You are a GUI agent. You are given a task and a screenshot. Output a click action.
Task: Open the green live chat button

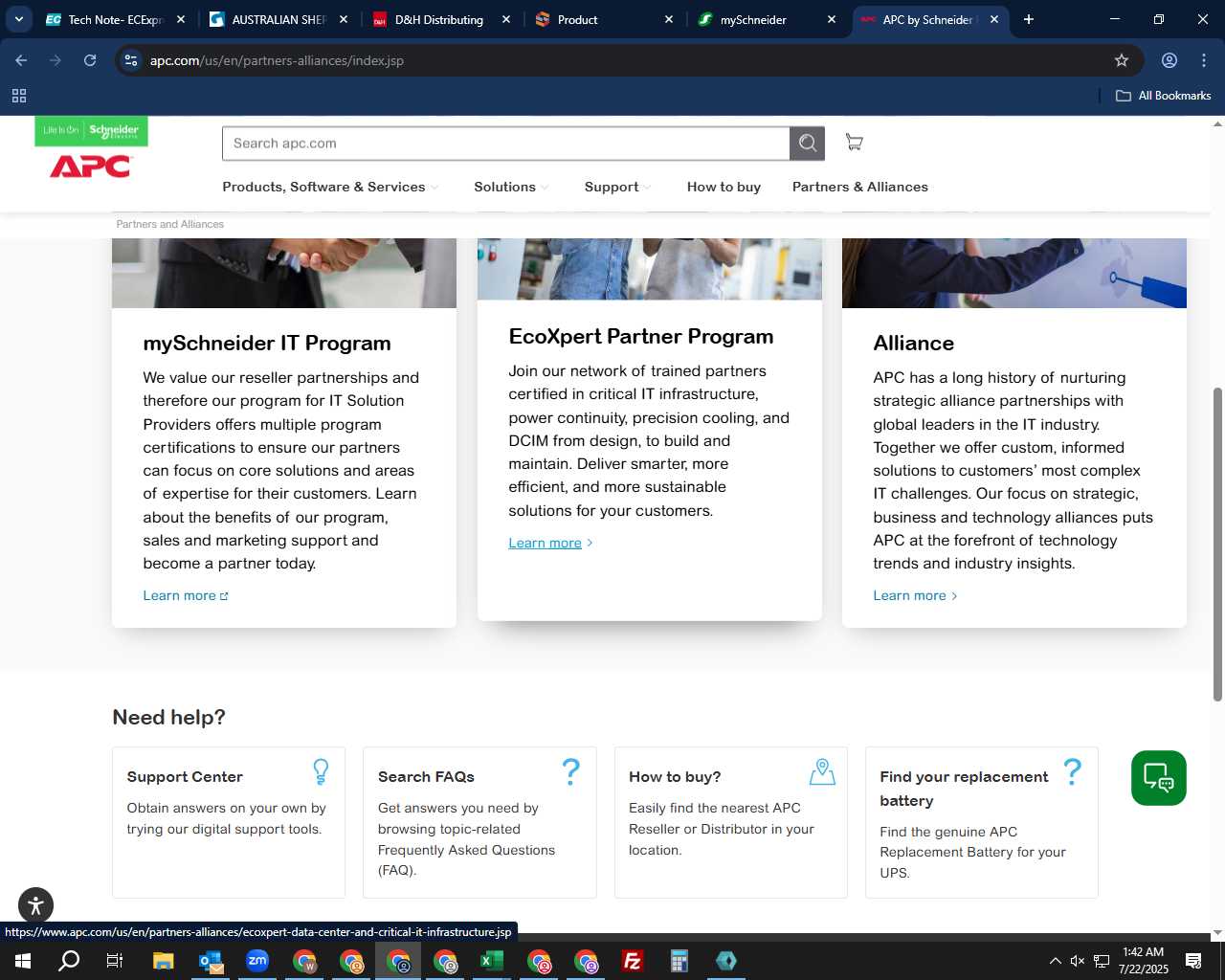(x=1158, y=778)
